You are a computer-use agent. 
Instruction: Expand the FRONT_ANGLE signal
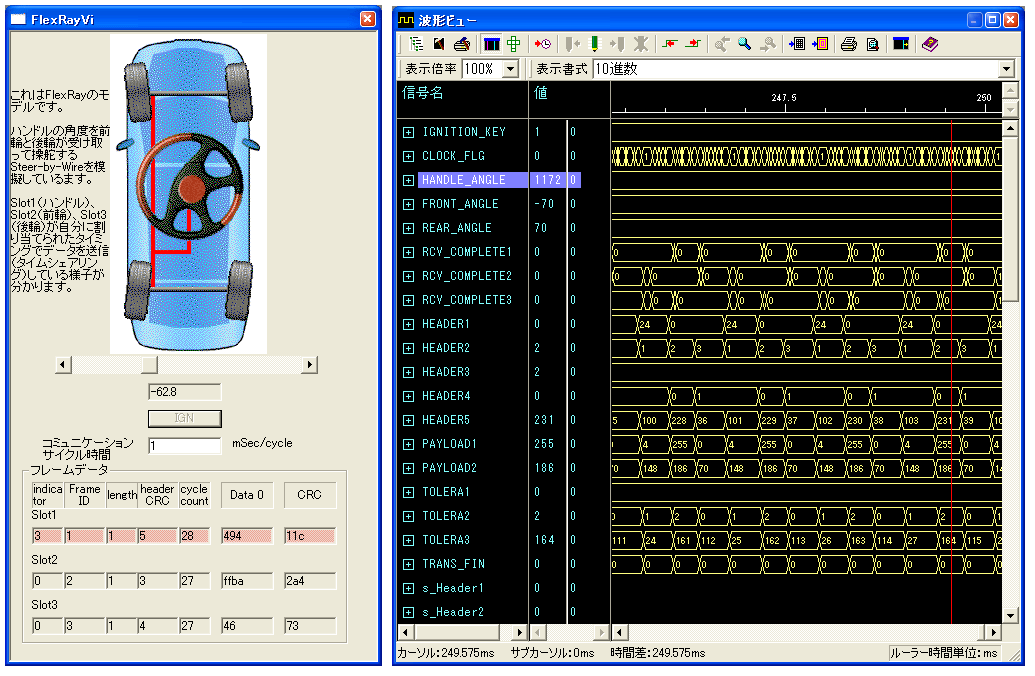(x=409, y=205)
